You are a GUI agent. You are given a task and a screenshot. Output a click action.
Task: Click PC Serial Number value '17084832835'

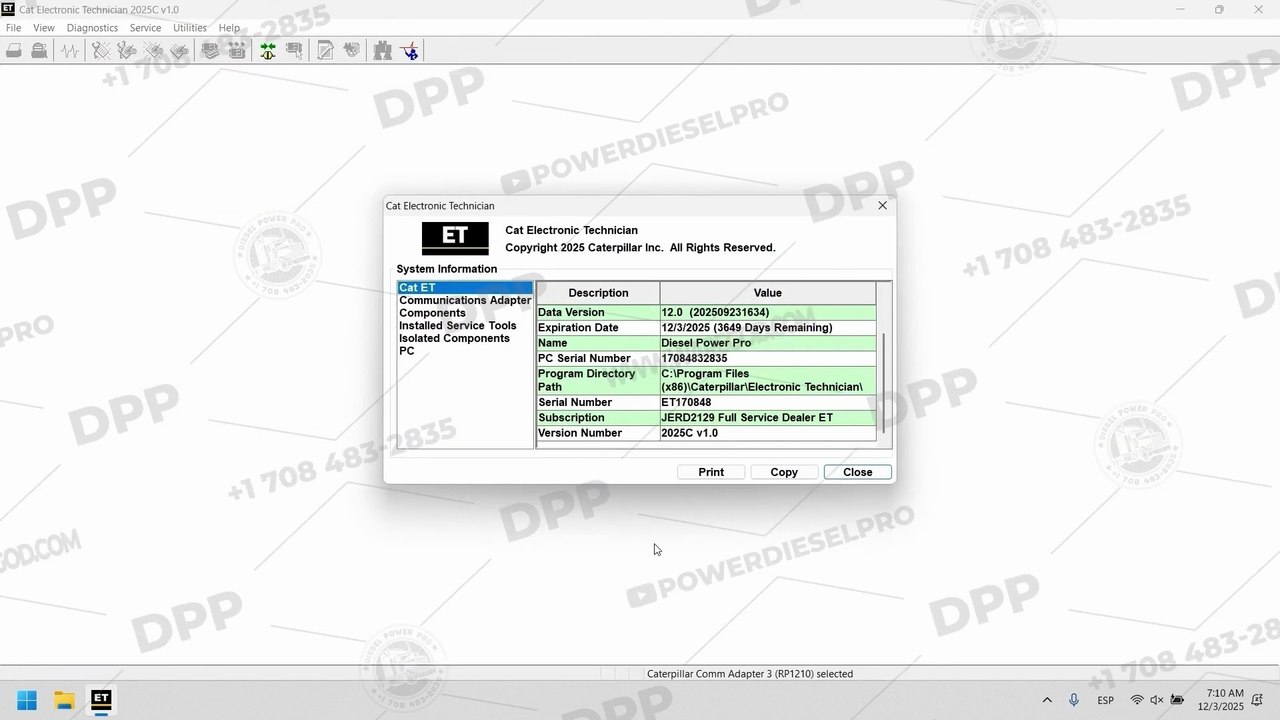pyautogui.click(x=768, y=358)
